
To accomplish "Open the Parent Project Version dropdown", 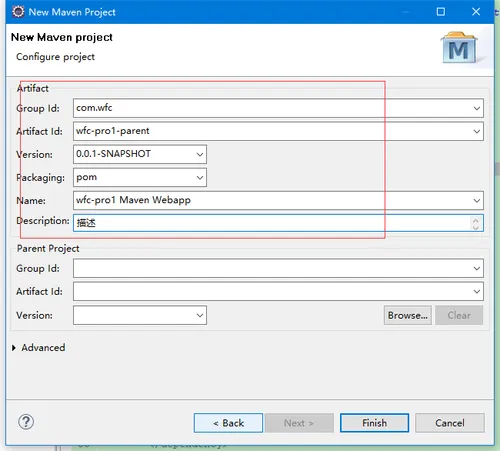I will coord(200,315).
